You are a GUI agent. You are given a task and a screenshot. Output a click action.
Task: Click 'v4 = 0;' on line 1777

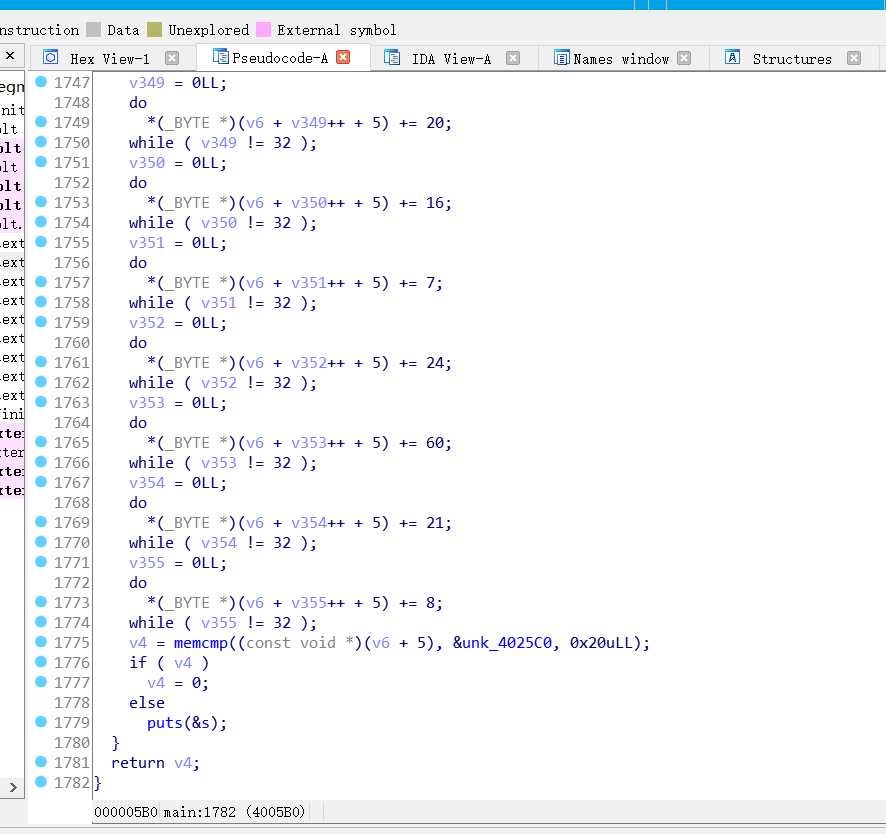(178, 683)
